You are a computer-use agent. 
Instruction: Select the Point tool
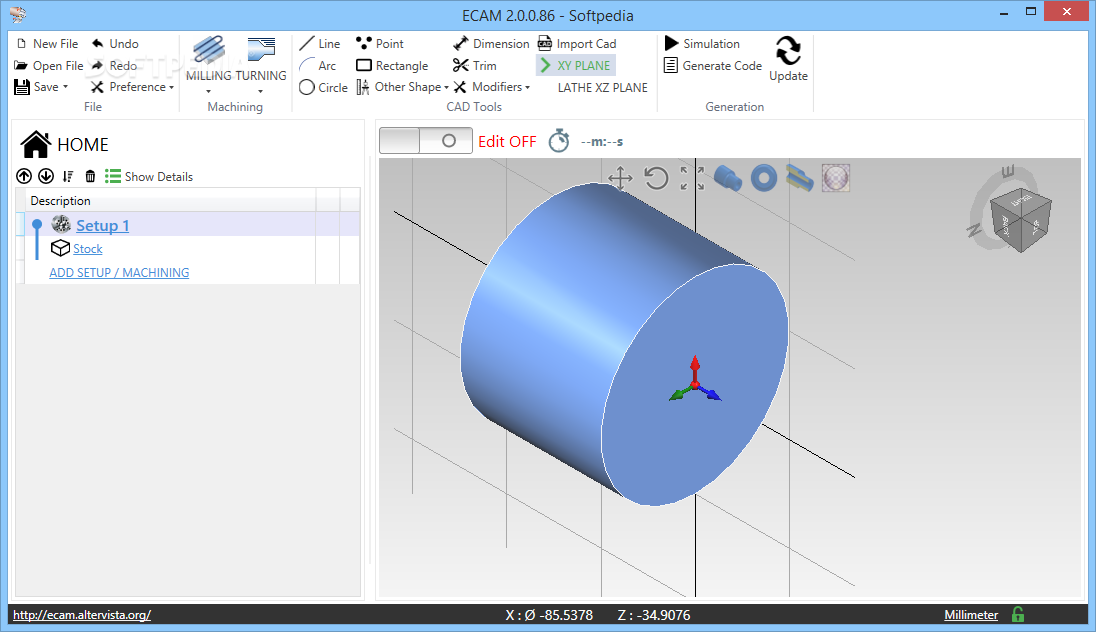point(380,43)
